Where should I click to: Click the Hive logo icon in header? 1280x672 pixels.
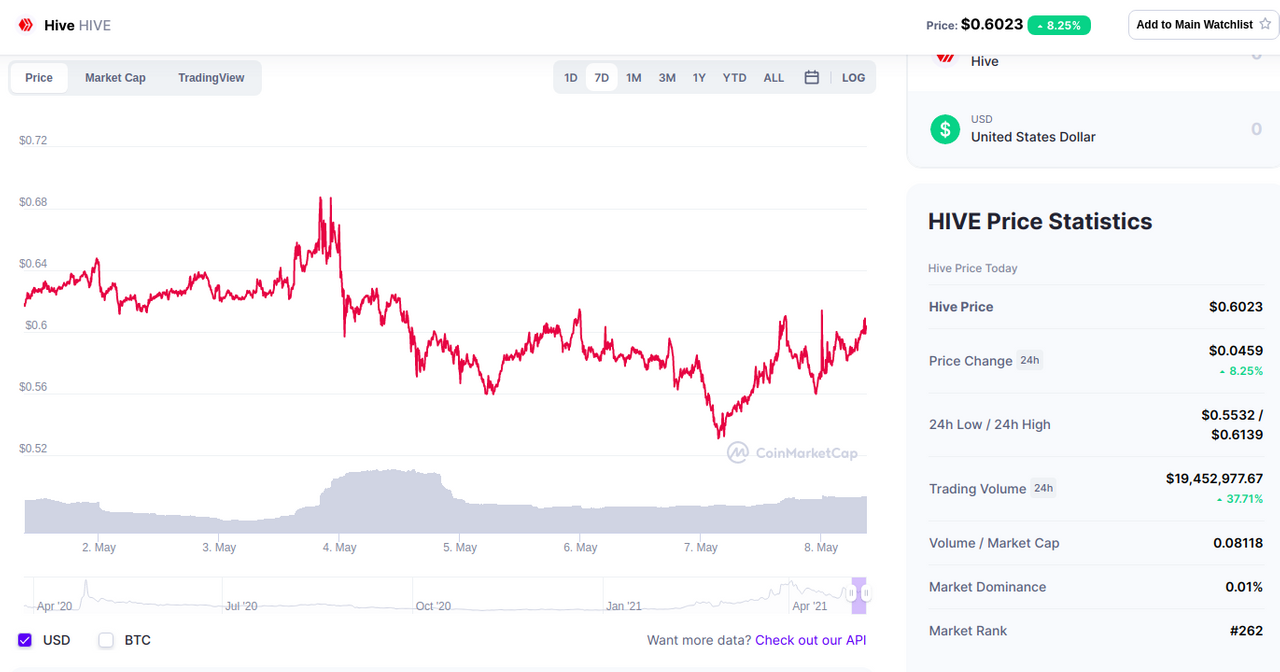[x=26, y=25]
